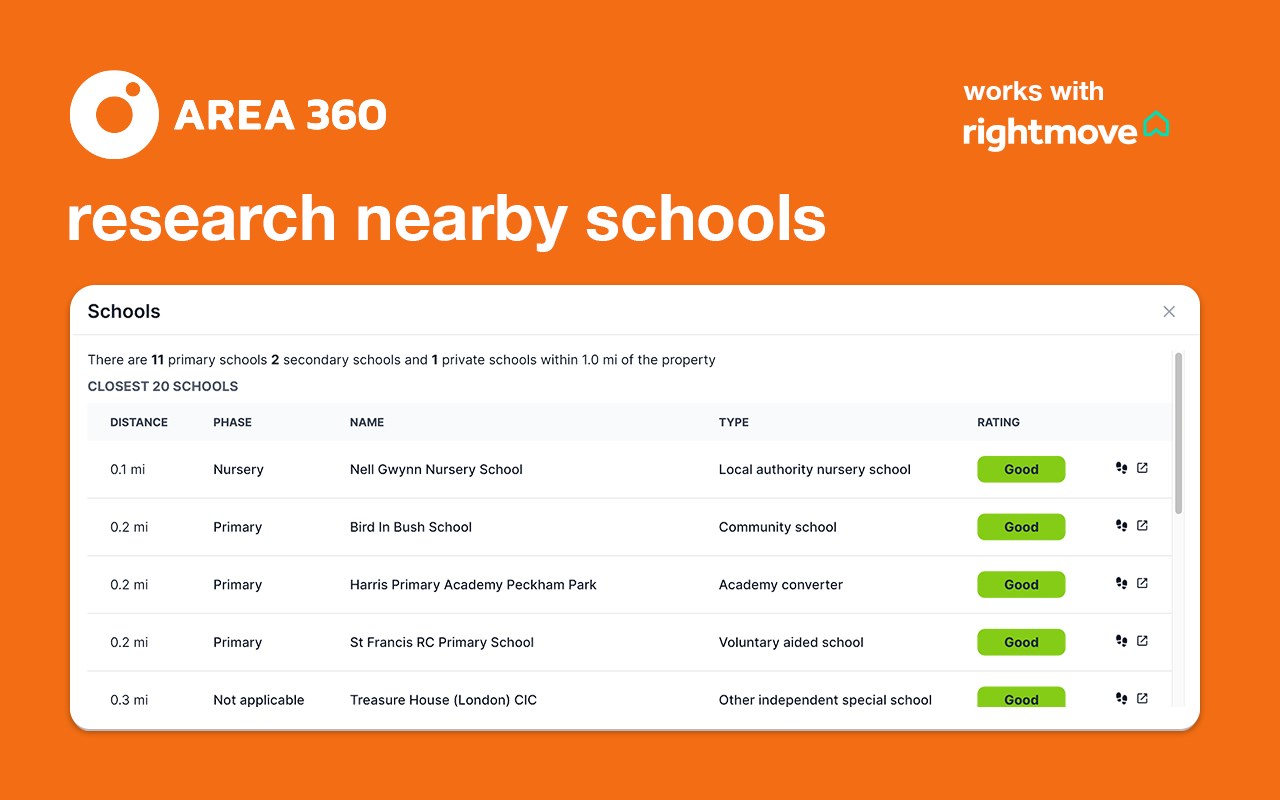Click the footsteps icon for Bird In Bush School

coord(1121,526)
